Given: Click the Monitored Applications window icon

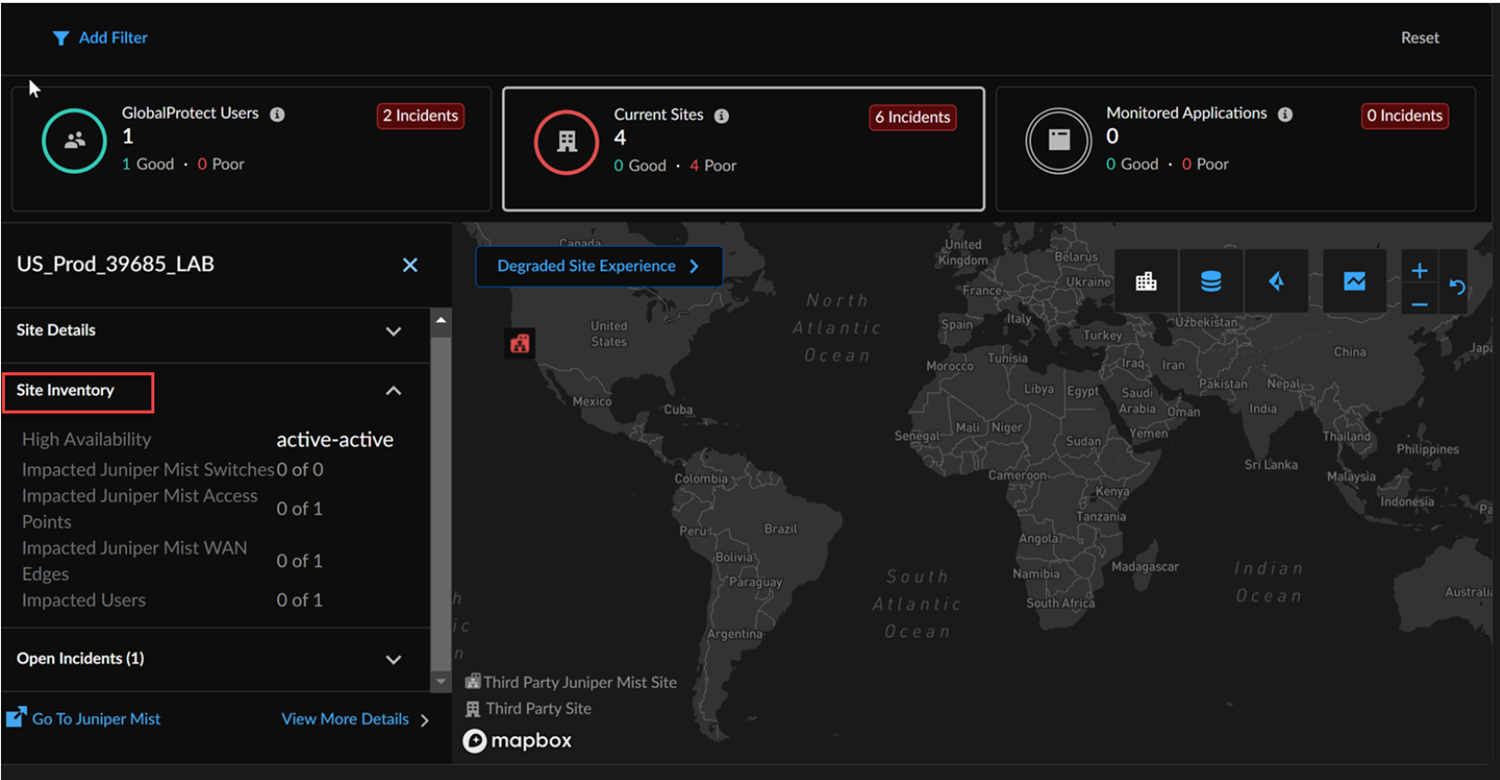Looking at the screenshot, I should [x=1059, y=141].
